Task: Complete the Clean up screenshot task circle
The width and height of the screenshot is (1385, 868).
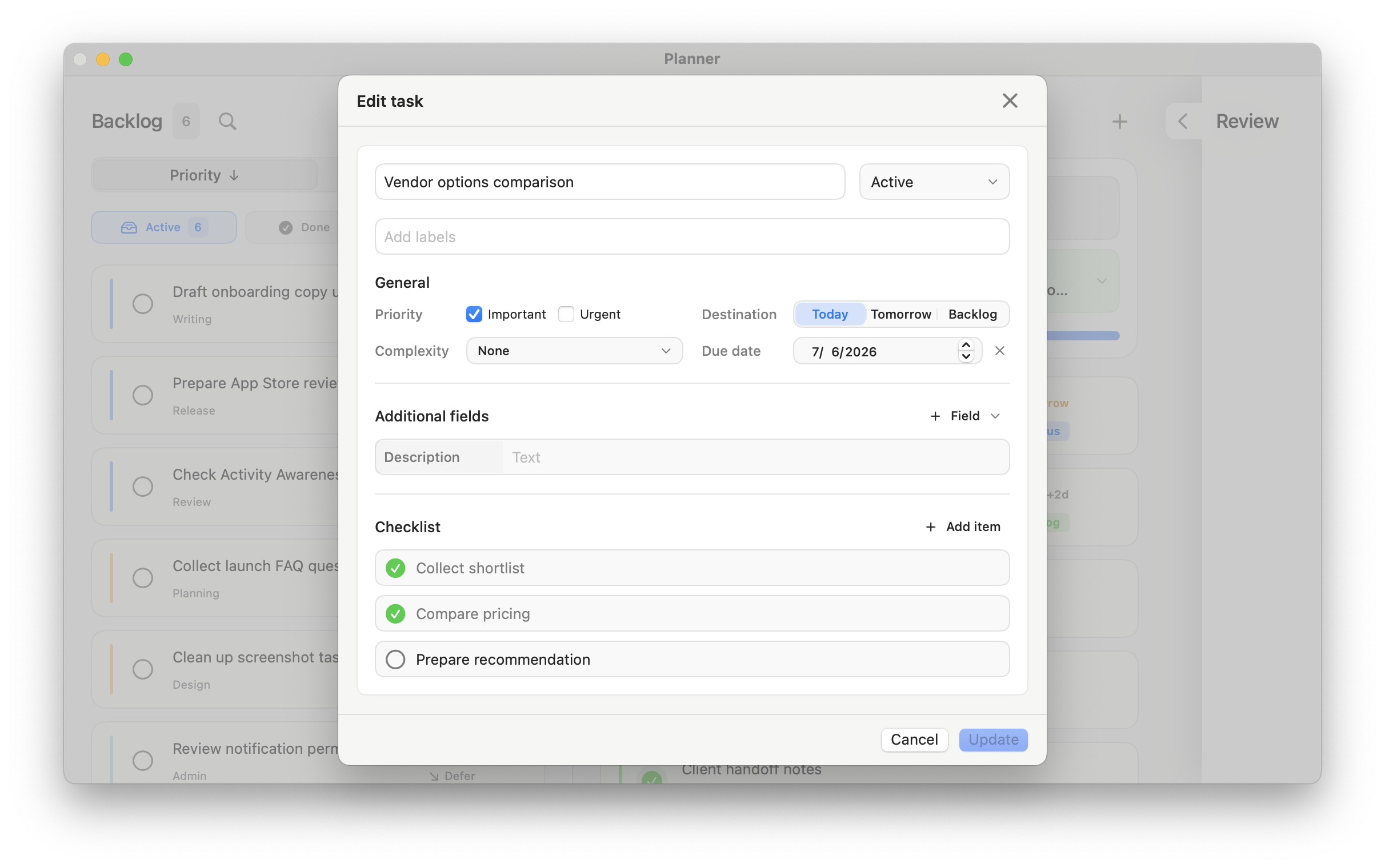Action: (x=142, y=669)
